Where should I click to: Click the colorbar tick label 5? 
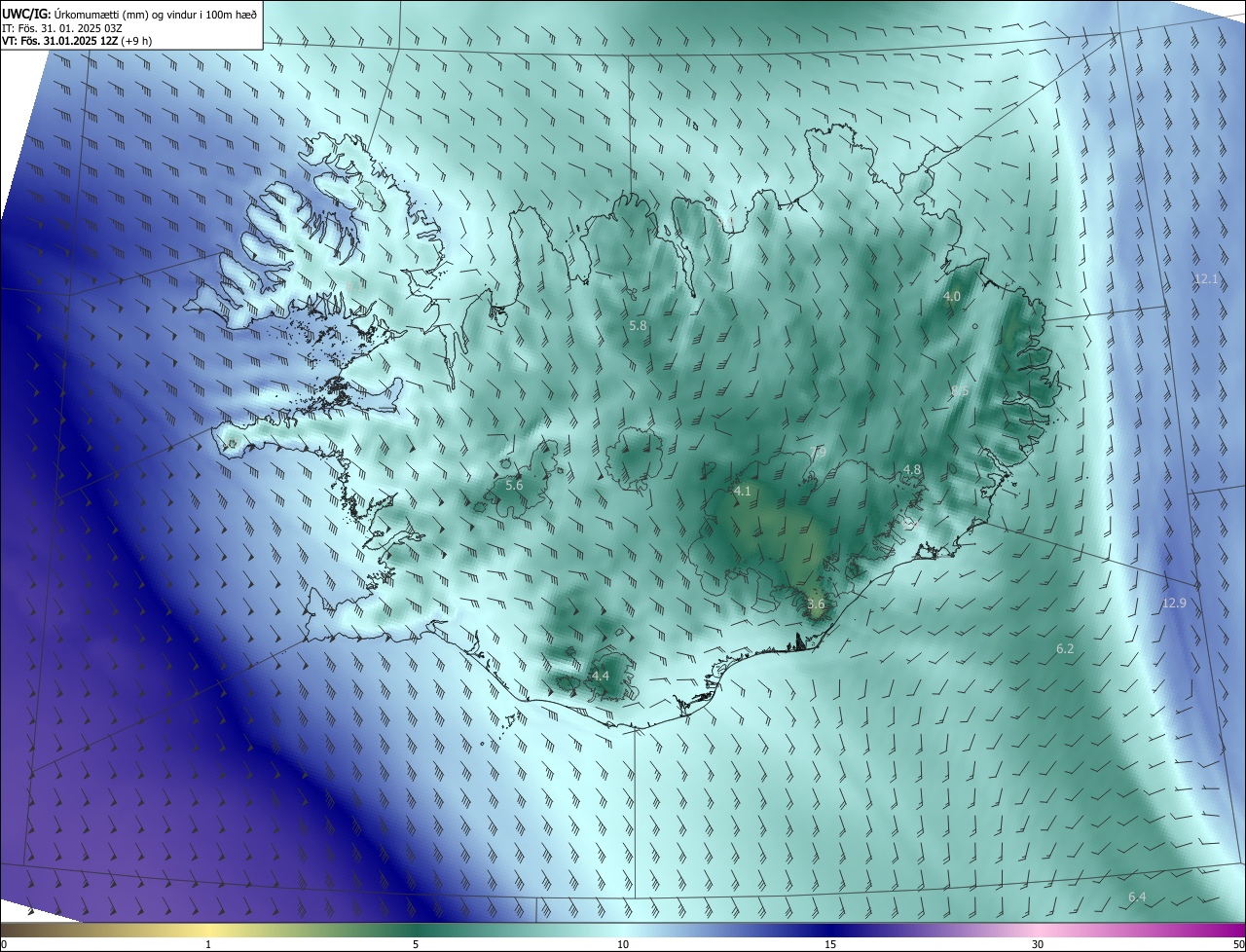coord(416,945)
